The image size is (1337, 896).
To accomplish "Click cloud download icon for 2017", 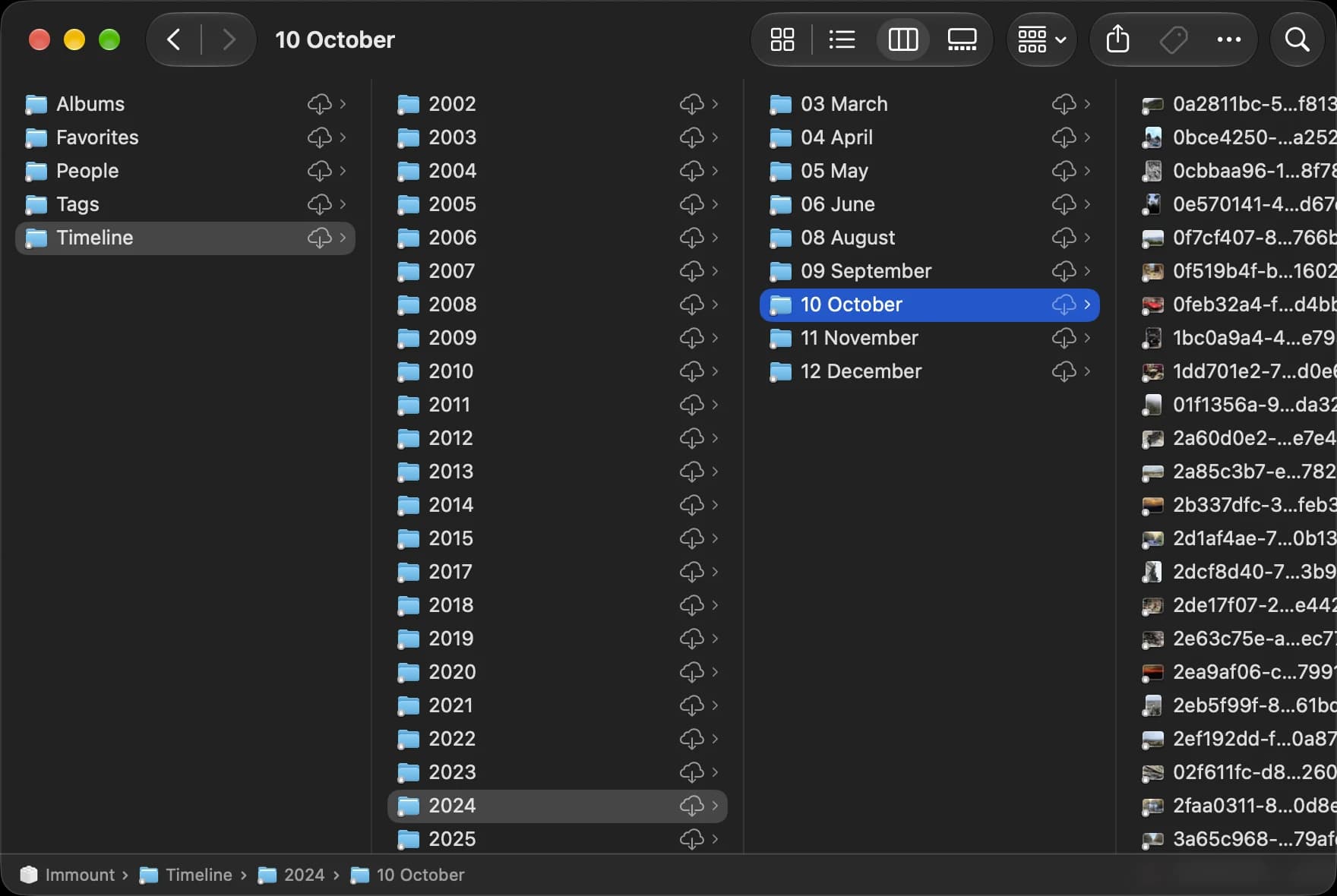I will pyautogui.click(x=691, y=572).
